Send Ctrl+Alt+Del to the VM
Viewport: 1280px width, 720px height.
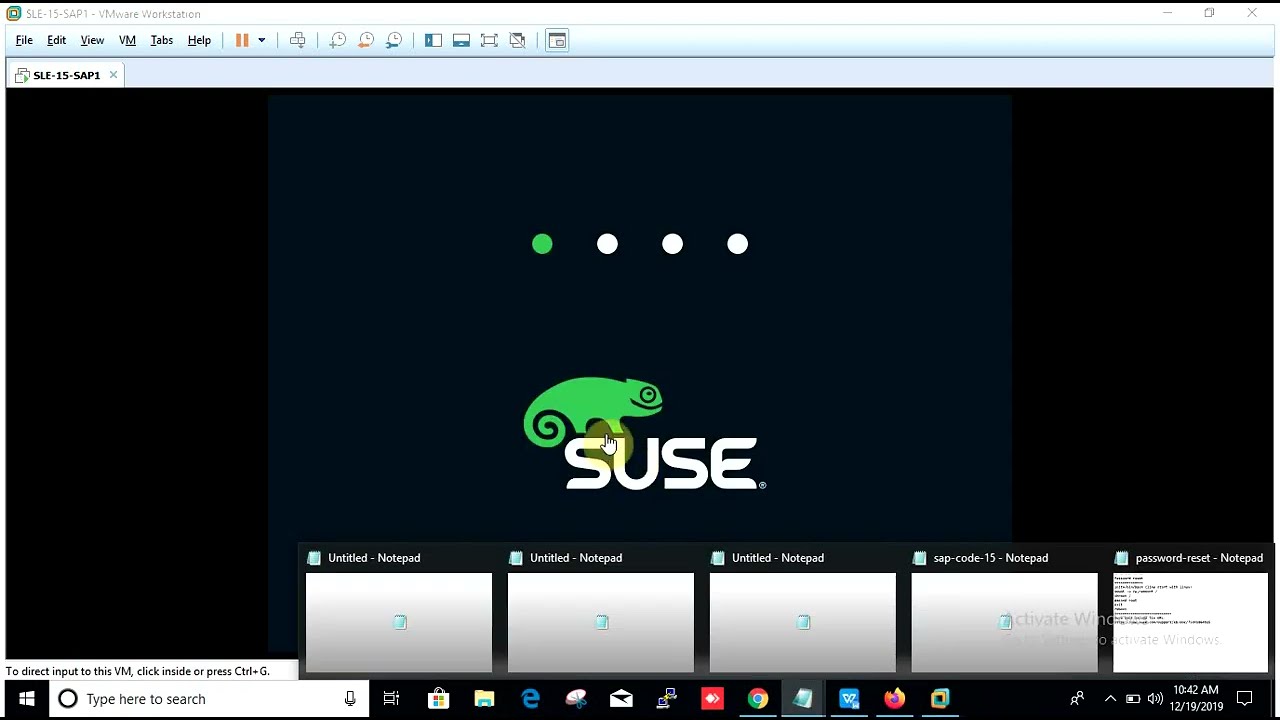pyautogui.click(x=297, y=40)
